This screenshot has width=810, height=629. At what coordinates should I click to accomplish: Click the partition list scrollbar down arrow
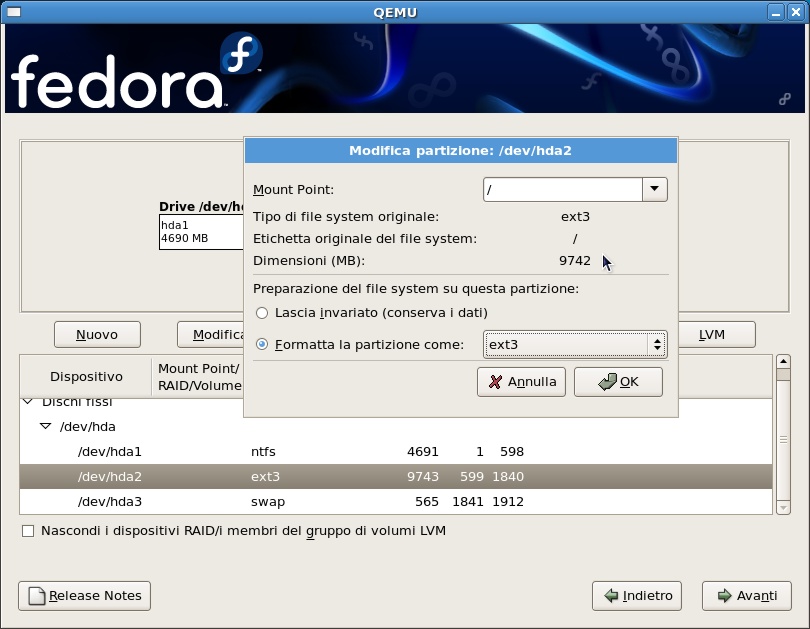783,508
